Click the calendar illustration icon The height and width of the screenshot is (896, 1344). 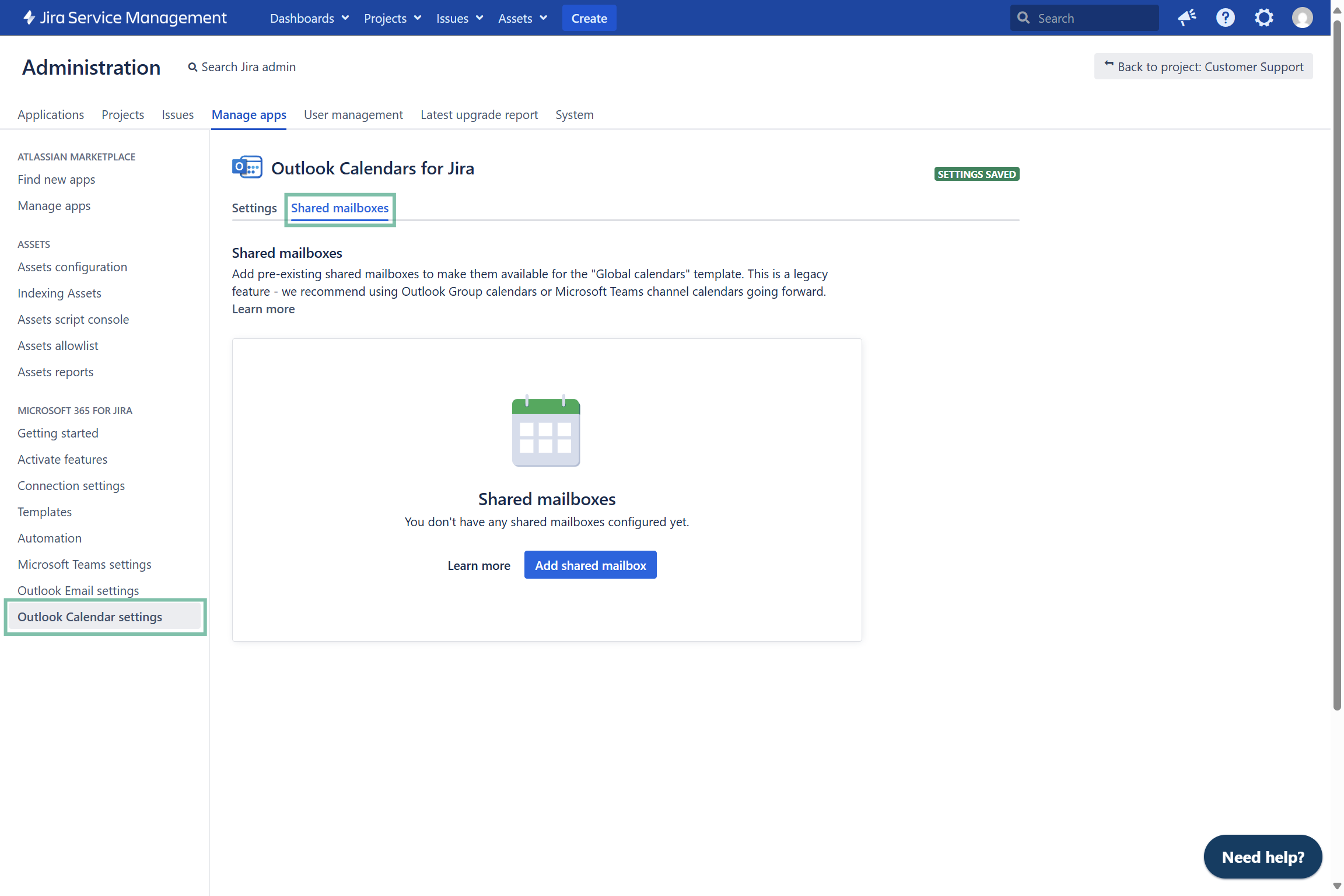click(x=546, y=431)
